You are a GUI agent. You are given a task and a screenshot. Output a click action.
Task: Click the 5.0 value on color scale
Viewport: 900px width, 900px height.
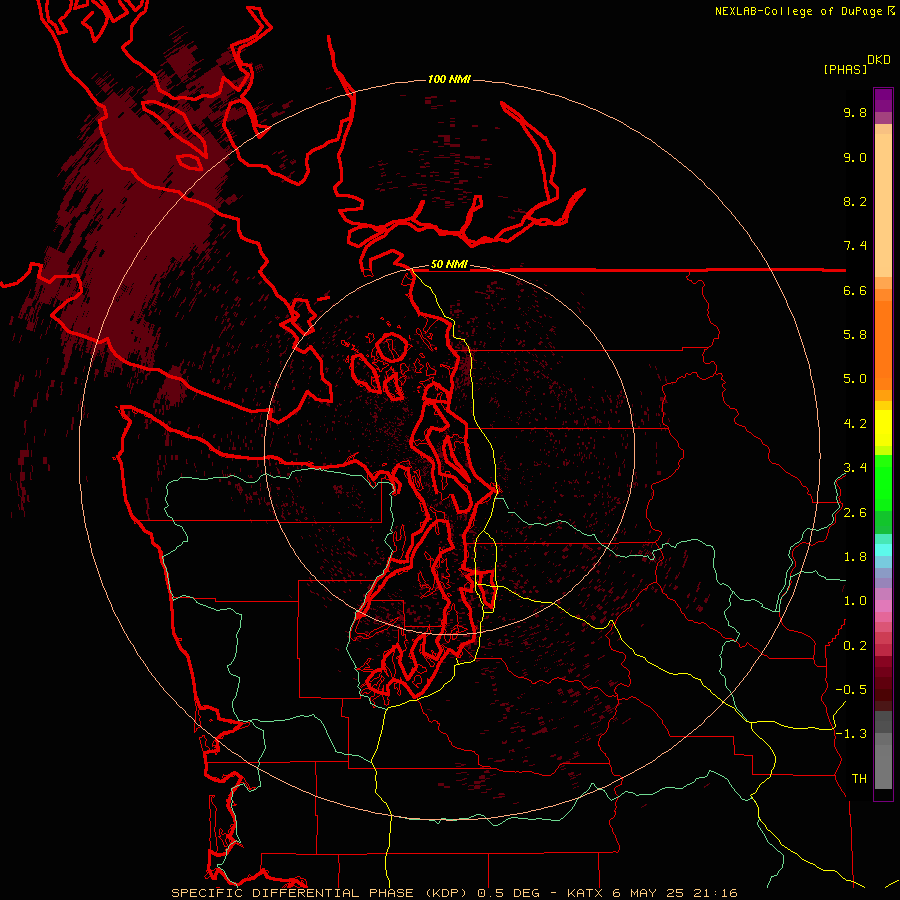pos(855,379)
